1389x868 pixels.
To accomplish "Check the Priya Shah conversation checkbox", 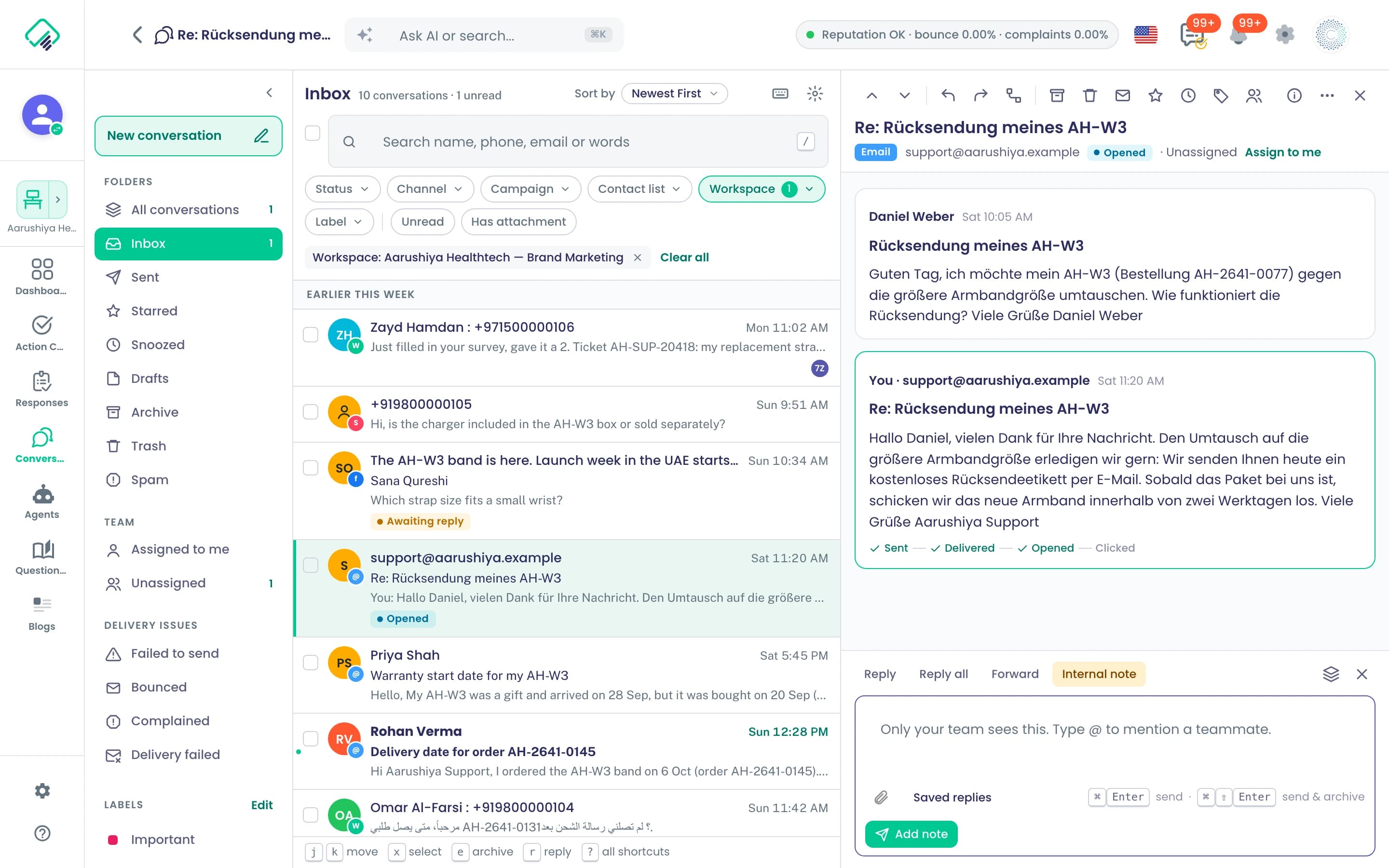I will pyautogui.click(x=311, y=663).
